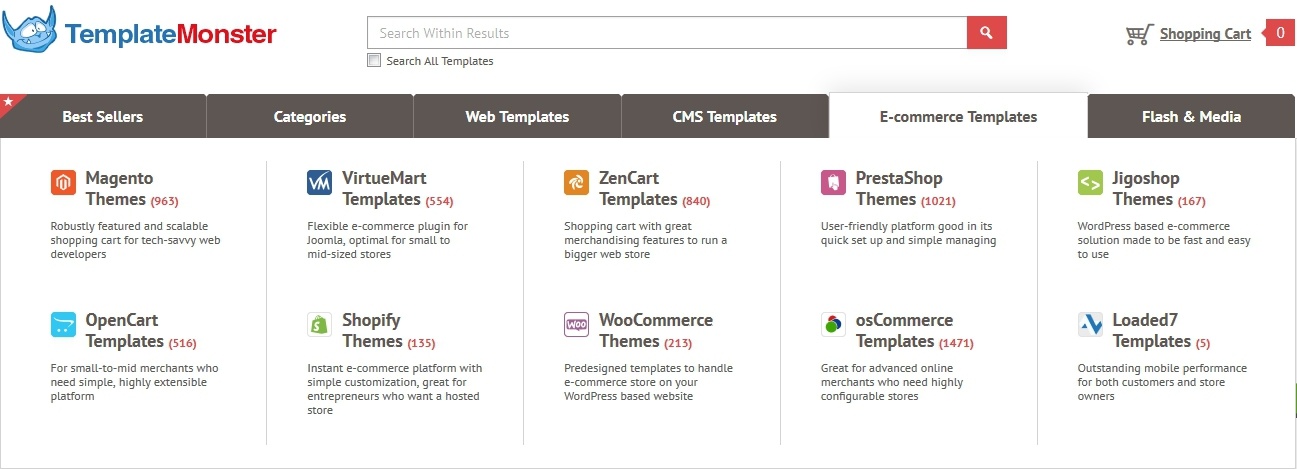This screenshot has width=1297, height=469.
Task: Open the Categories tab
Action: coord(310,117)
